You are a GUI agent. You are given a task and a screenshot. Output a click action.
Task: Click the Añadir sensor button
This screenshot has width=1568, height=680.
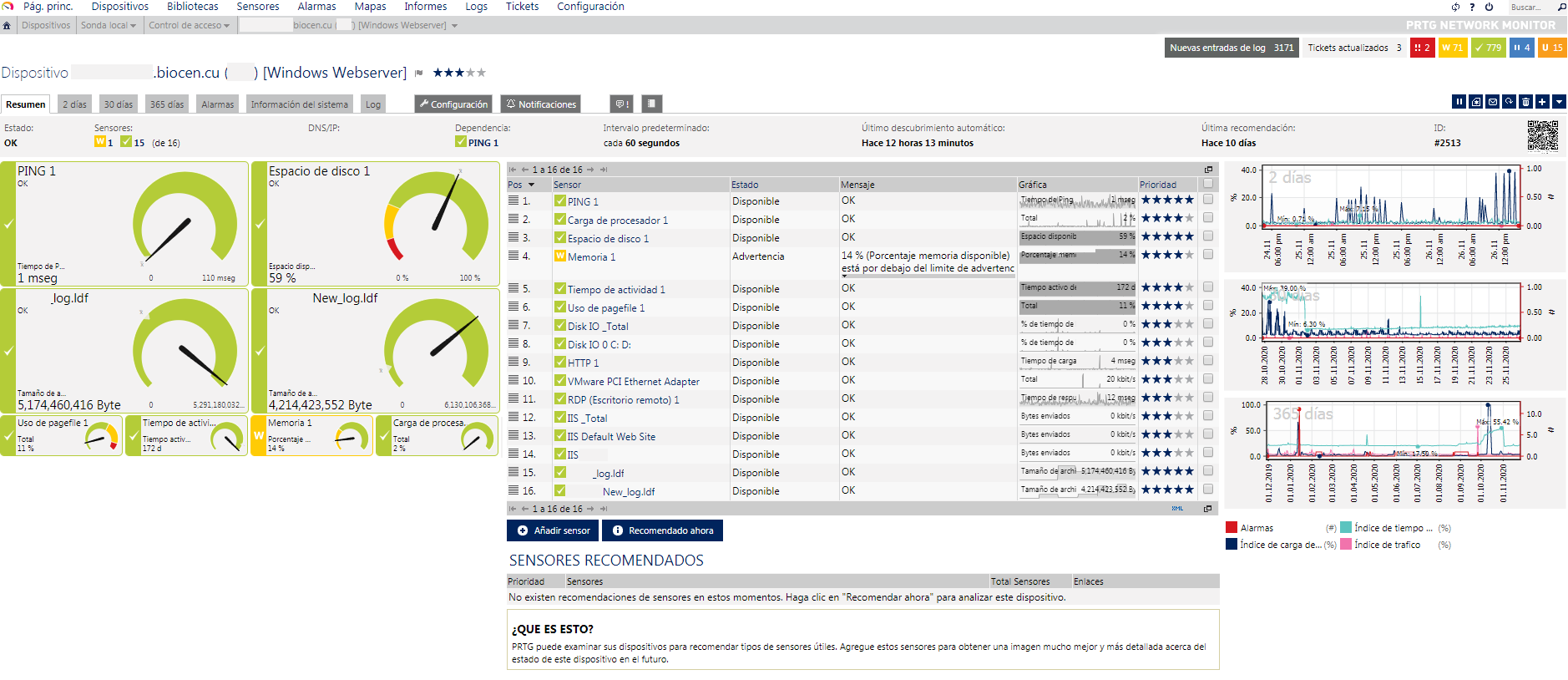[x=553, y=530]
